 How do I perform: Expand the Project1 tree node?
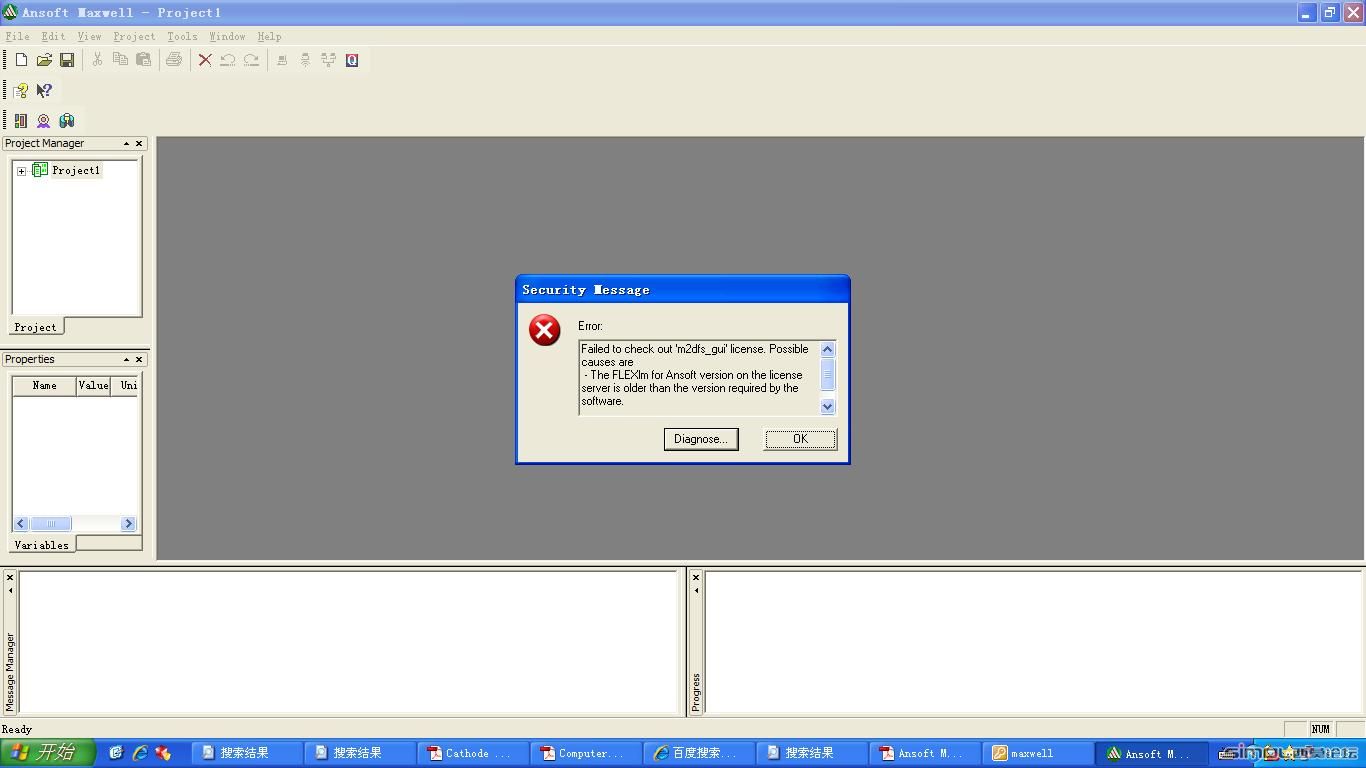[x=21, y=171]
